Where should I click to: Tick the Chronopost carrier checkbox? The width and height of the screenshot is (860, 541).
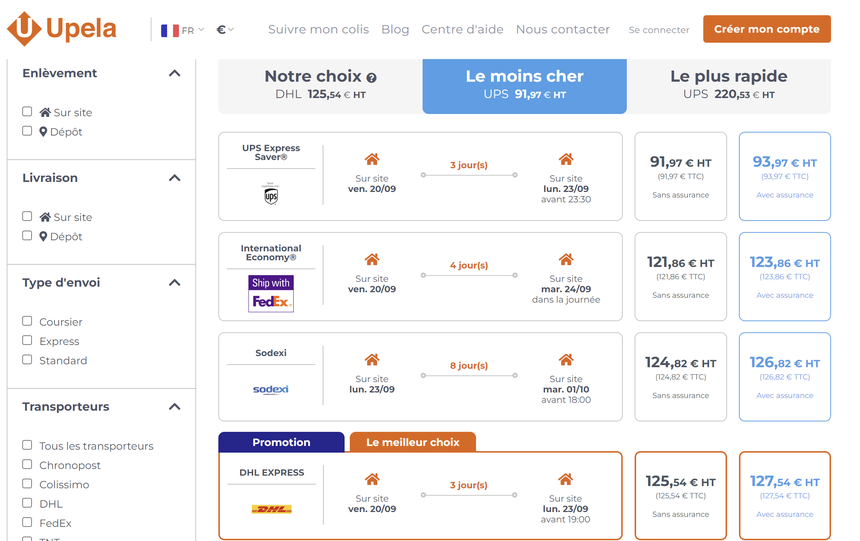pos(27,464)
